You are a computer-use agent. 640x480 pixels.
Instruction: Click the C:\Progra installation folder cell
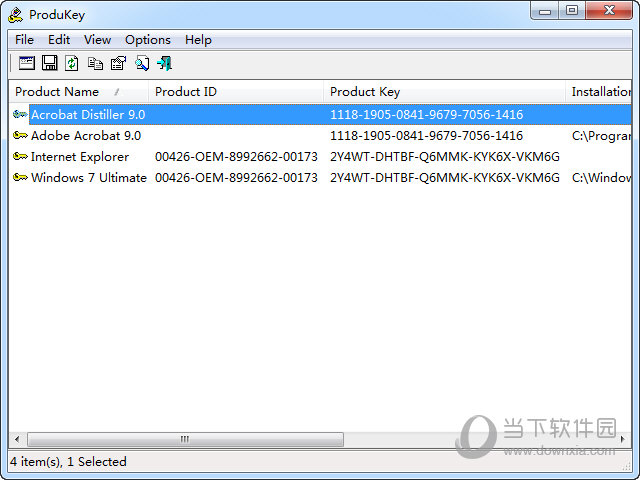(601, 136)
